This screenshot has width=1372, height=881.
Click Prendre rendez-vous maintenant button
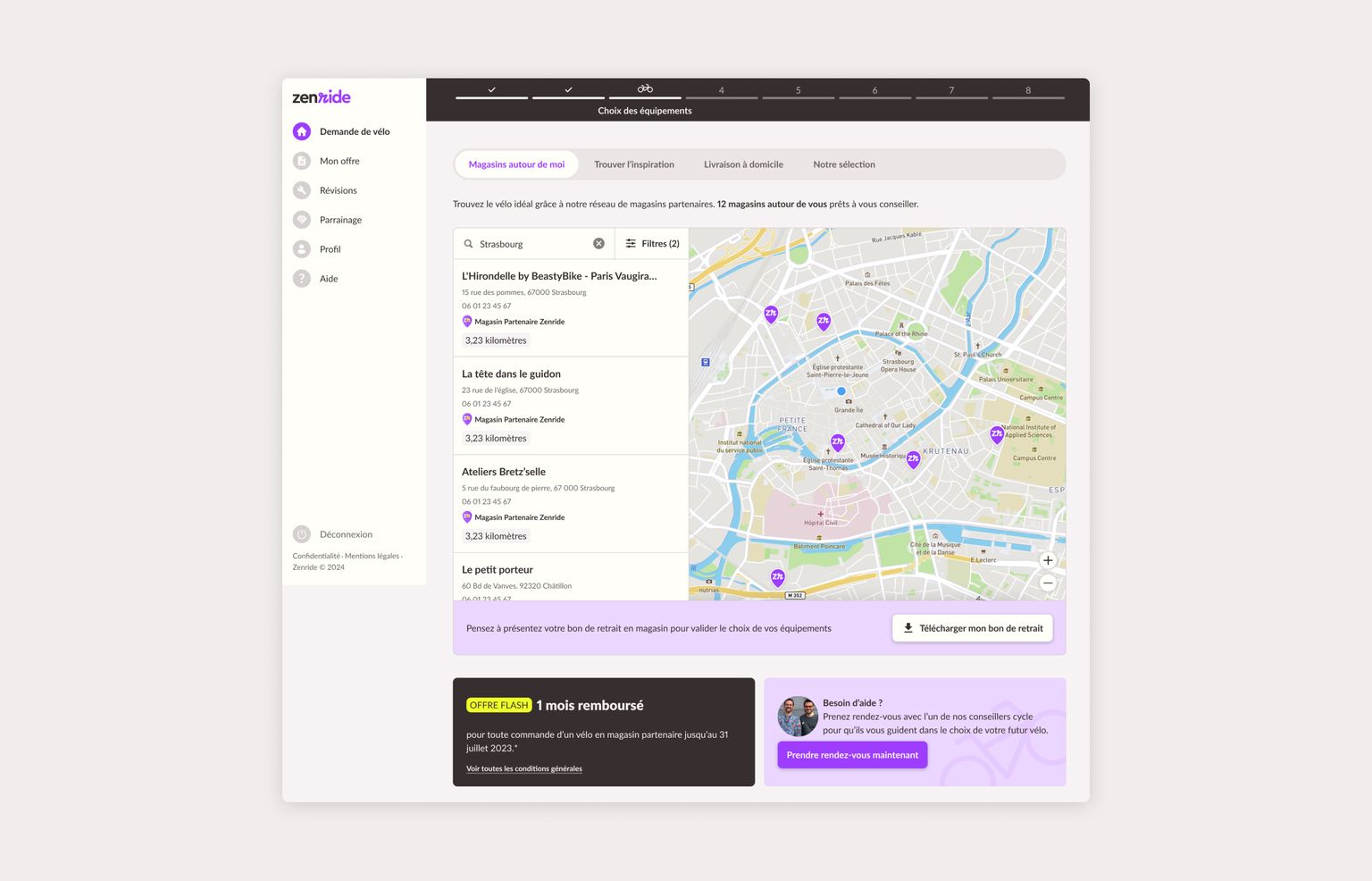point(852,755)
